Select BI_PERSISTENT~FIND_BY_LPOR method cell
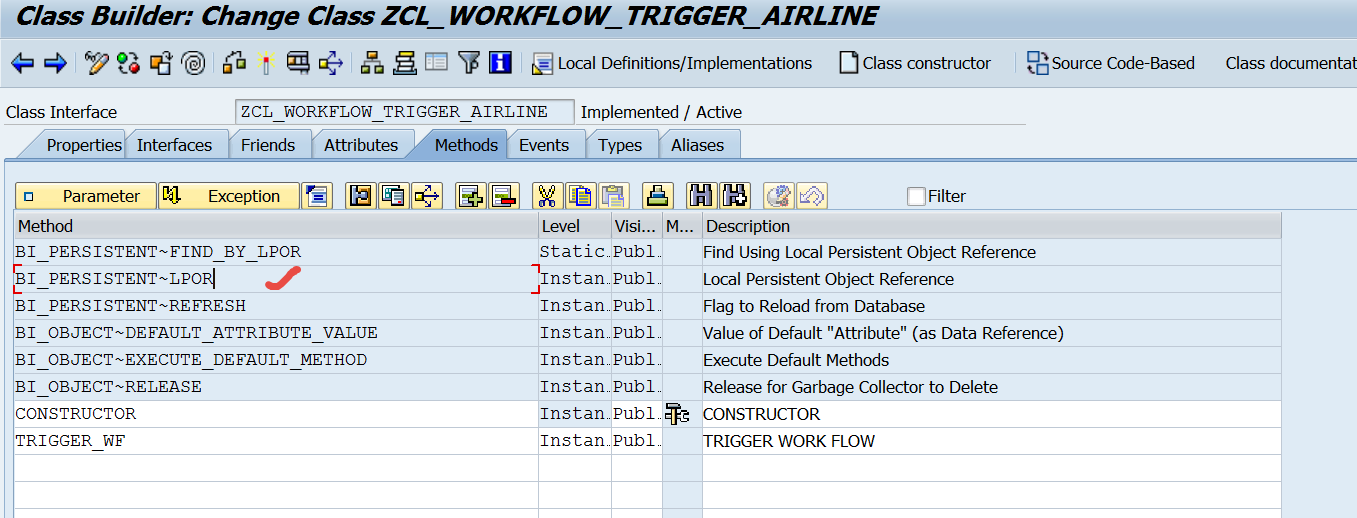Image resolution: width=1357 pixels, height=518 pixels. (276, 252)
